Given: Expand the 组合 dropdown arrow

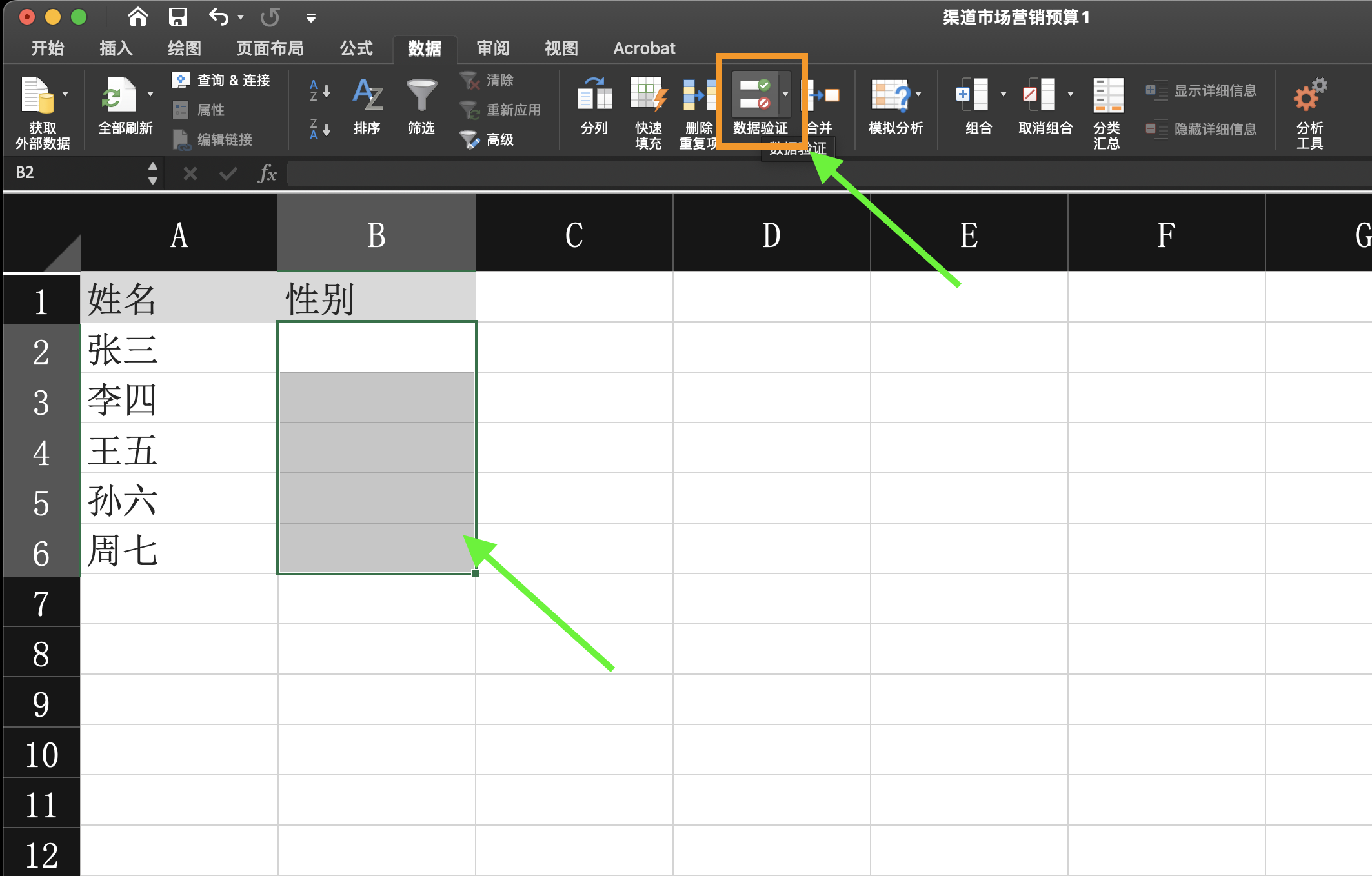Looking at the screenshot, I should click(x=1004, y=95).
